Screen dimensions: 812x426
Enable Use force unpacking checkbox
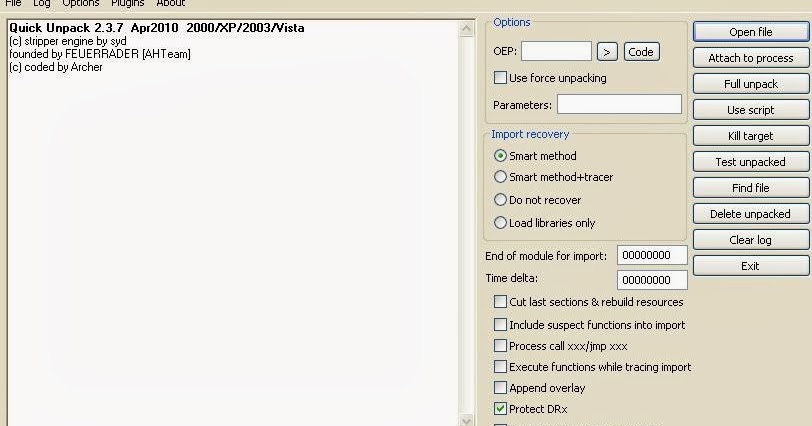500,78
